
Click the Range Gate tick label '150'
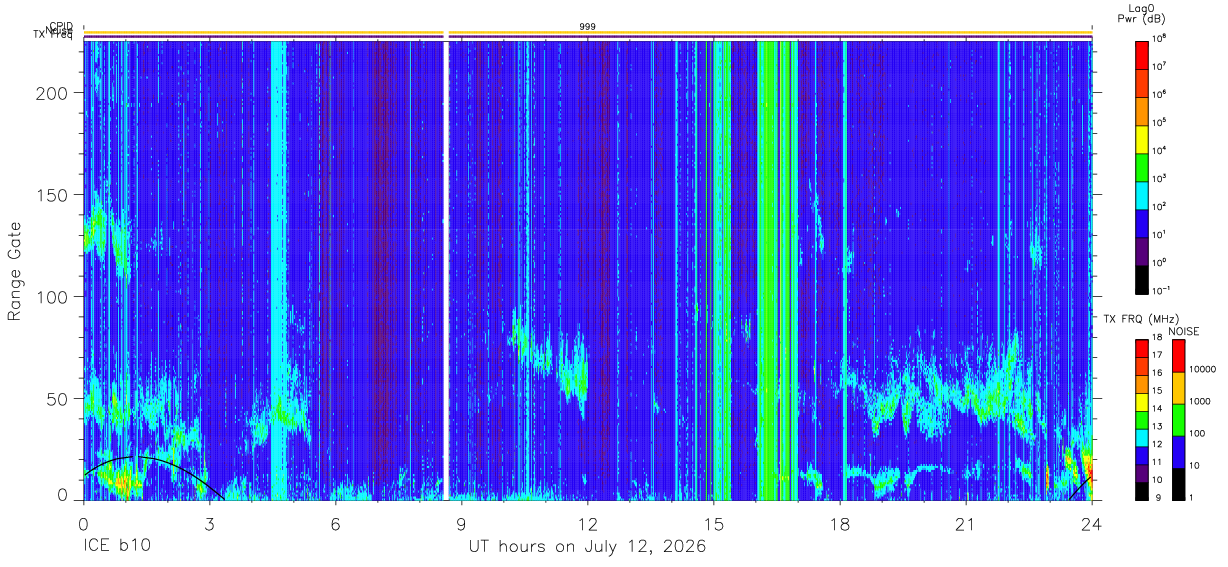coord(54,195)
